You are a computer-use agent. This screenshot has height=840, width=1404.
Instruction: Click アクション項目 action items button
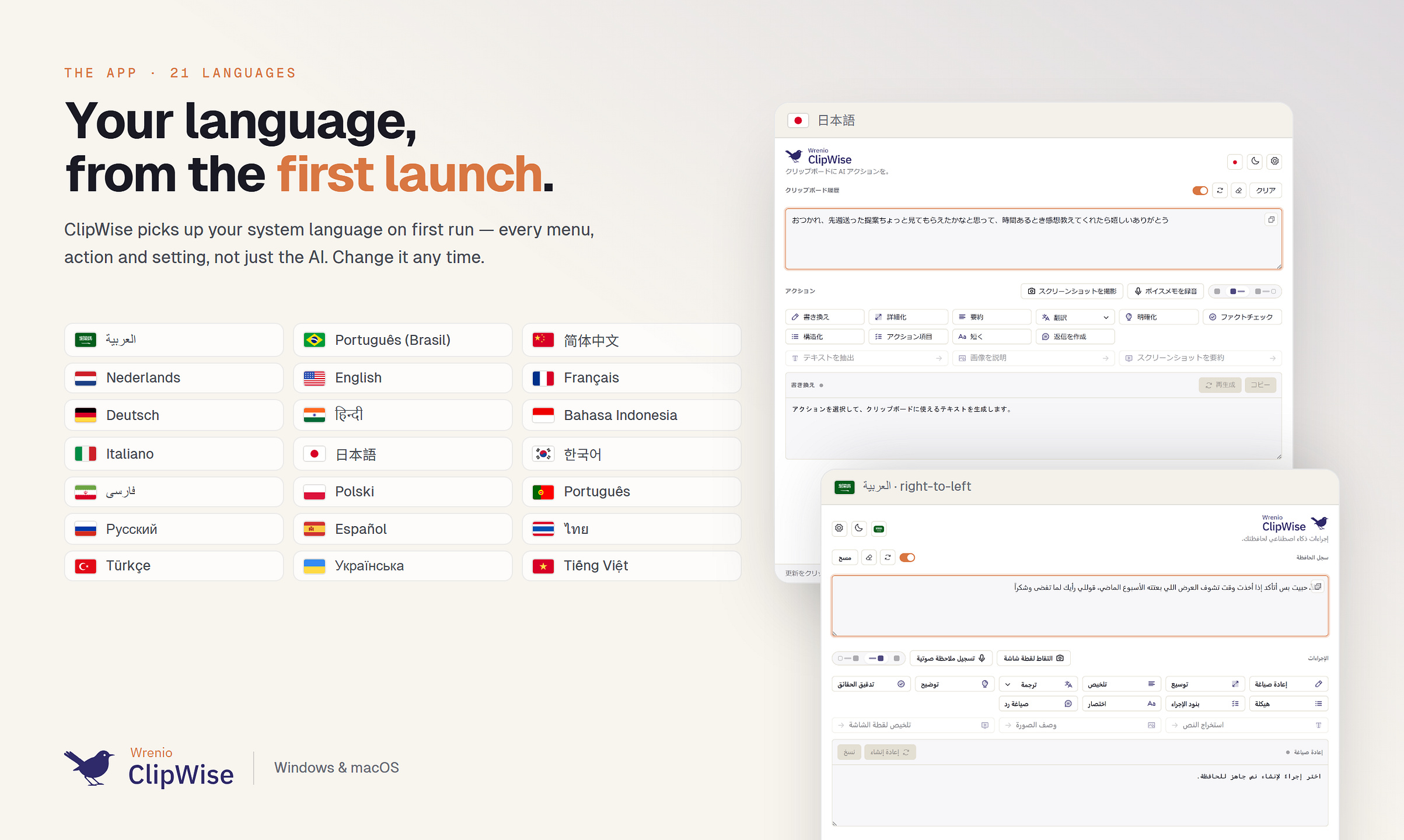(908, 337)
